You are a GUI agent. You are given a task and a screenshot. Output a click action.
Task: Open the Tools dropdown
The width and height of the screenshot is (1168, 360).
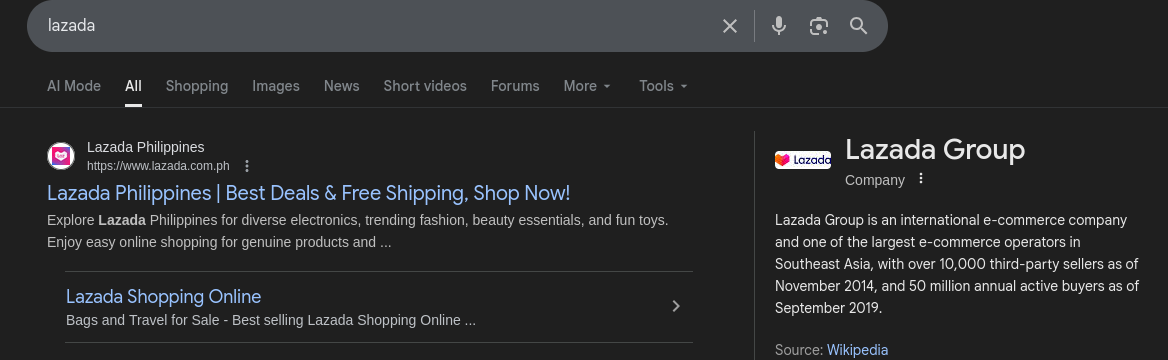tap(663, 86)
